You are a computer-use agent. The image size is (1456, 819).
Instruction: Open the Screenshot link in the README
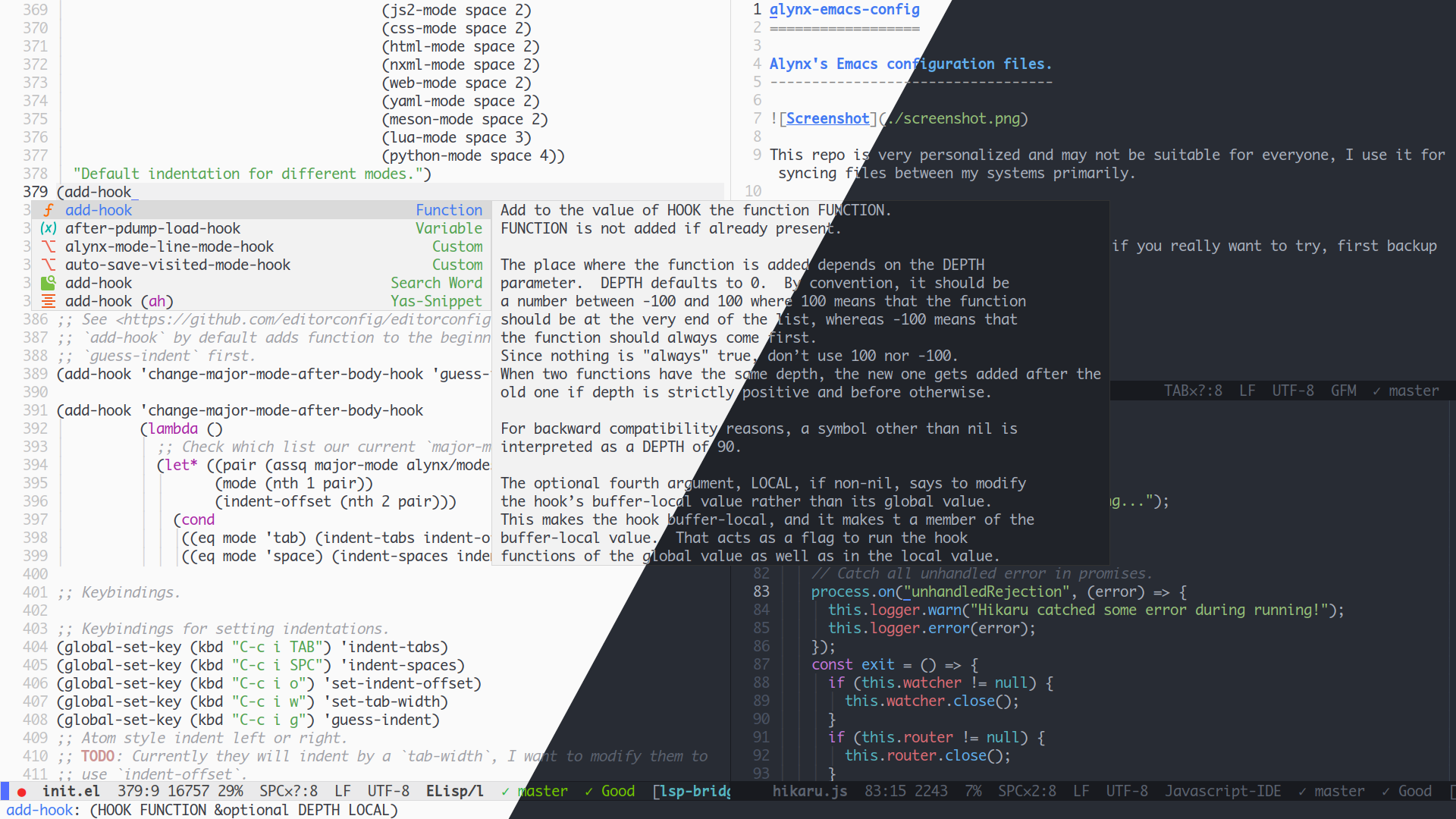click(827, 118)
